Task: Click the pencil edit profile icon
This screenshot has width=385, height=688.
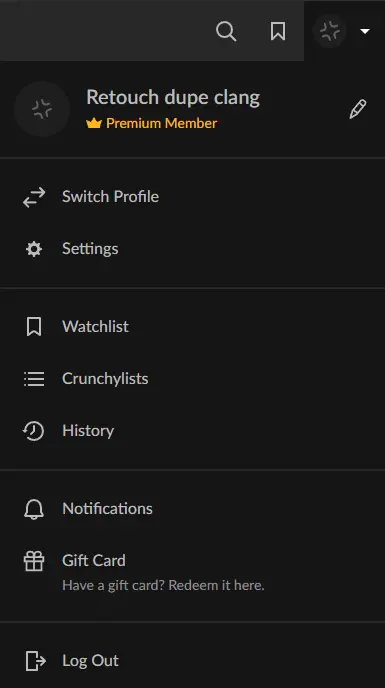Action: [358, 109]
